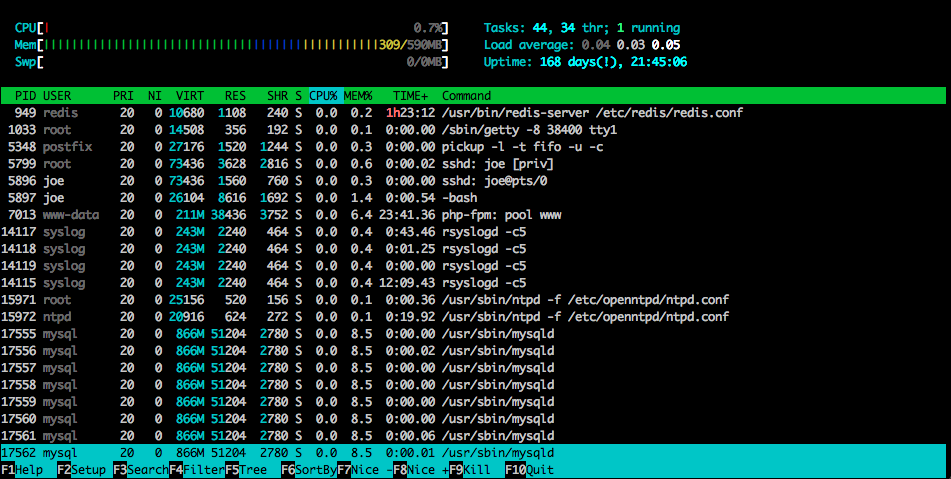The image size is (951, 479).
Task: Sort by CPU% column header
Action: (x=323, y=95)
